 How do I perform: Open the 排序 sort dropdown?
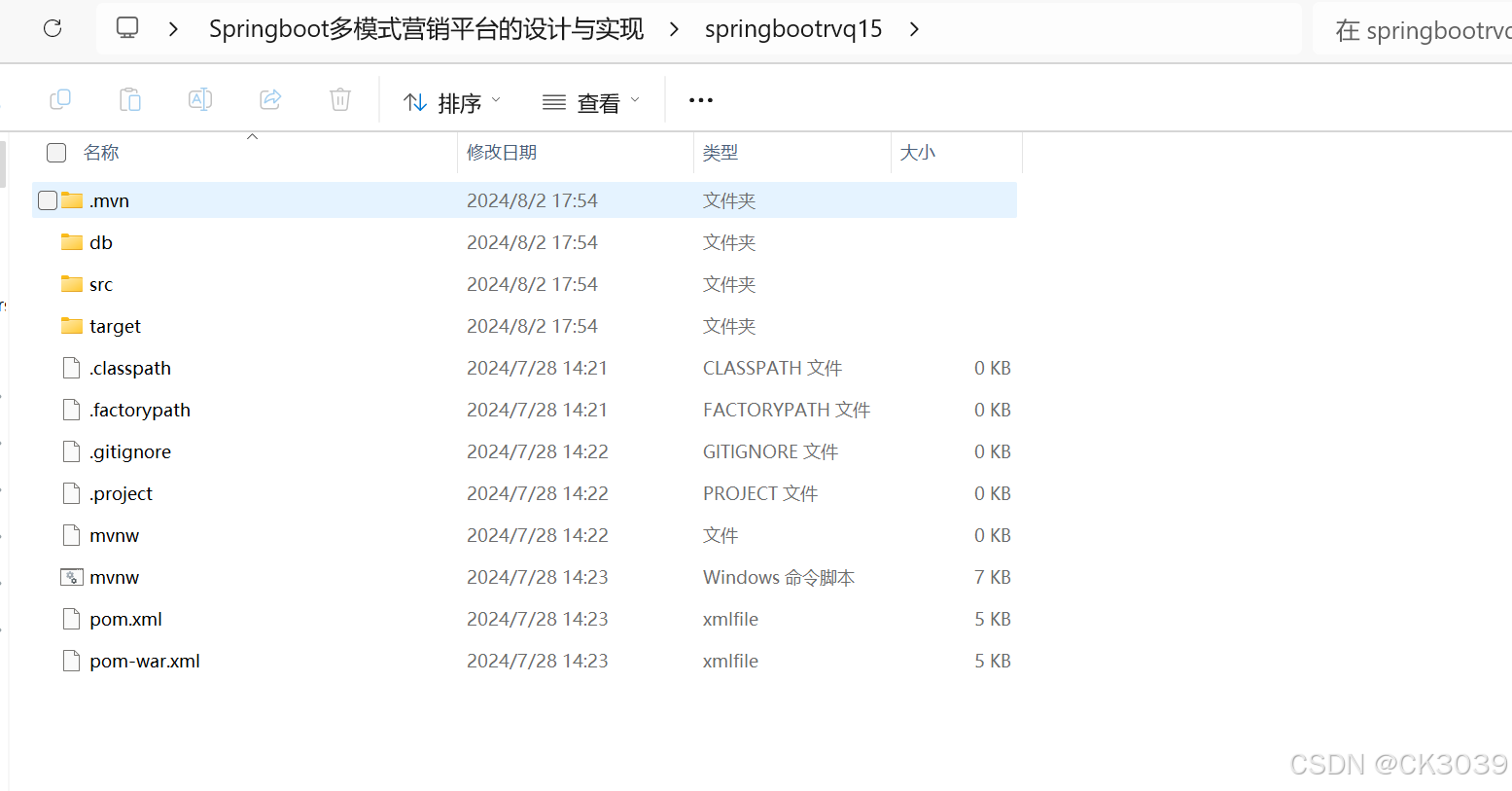pyautogui.click(x=451, y=100)
